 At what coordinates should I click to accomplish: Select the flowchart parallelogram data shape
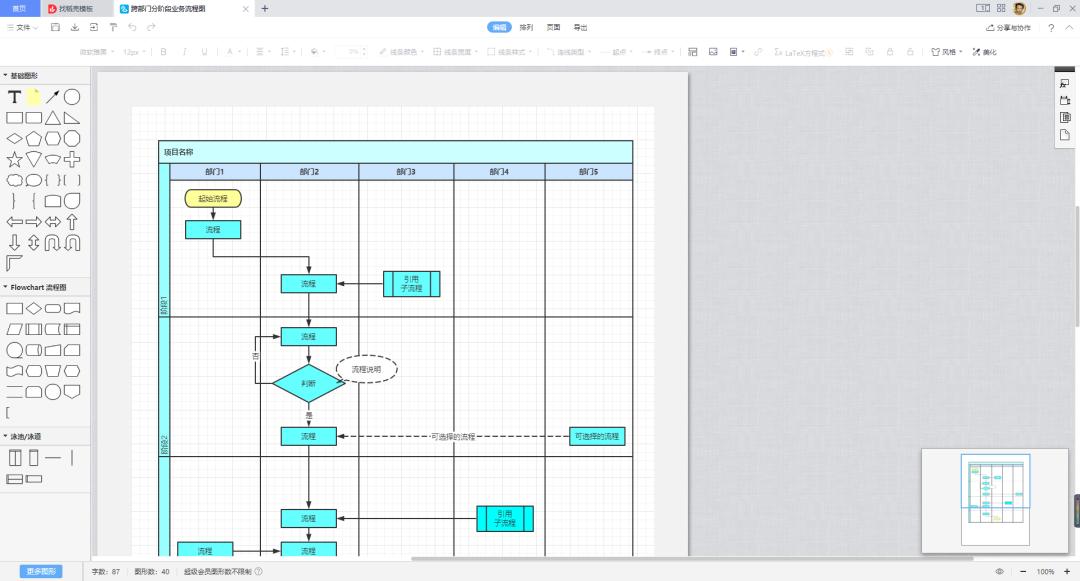14,329
